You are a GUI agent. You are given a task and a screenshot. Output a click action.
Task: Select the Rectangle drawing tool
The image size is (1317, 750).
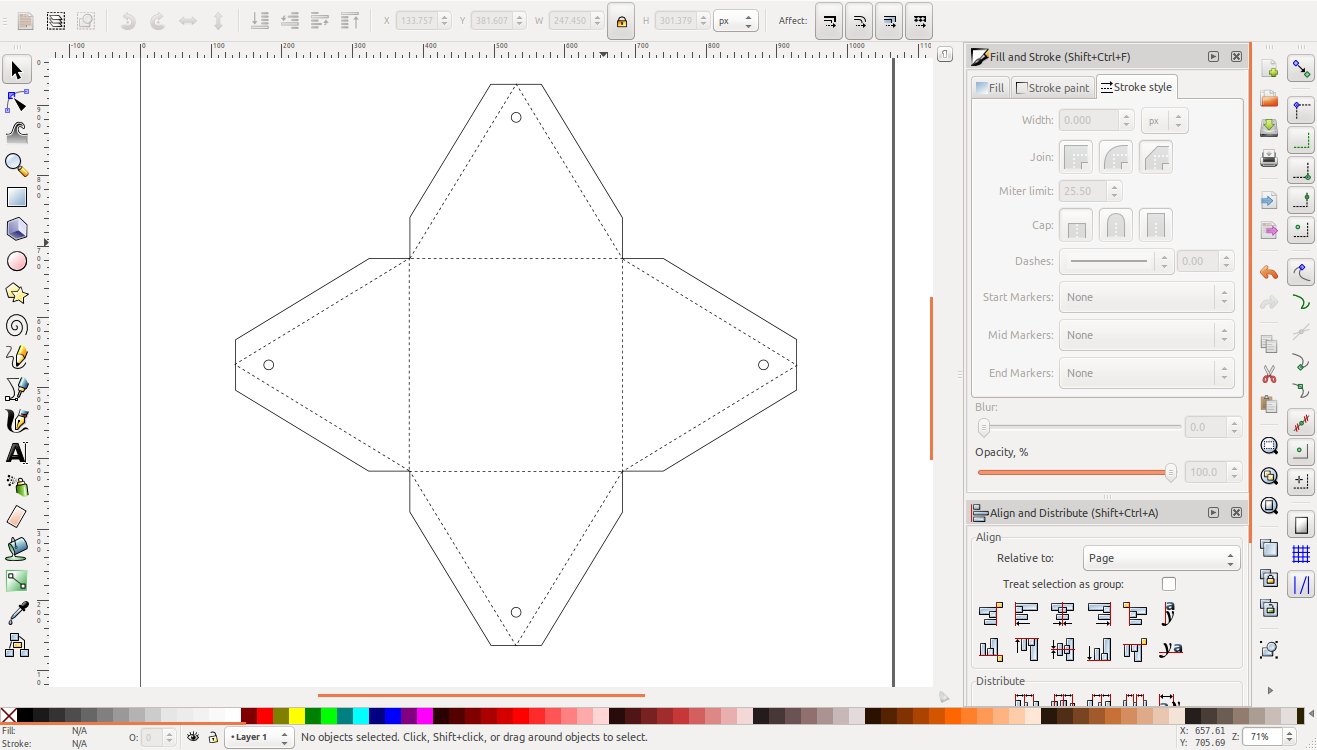(x=17, y=197)
